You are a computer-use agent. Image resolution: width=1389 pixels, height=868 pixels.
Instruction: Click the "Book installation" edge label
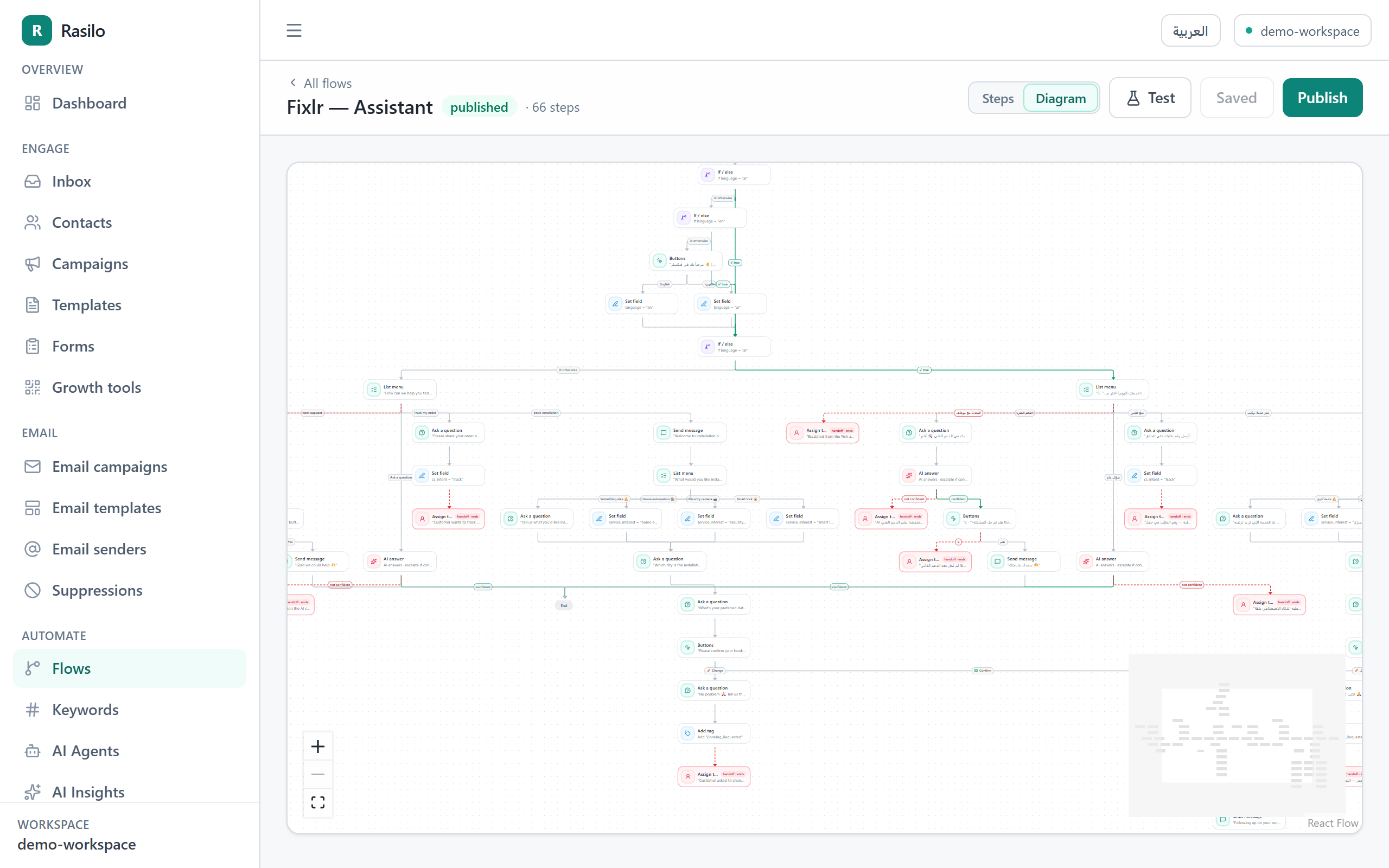tap(546, 413)
